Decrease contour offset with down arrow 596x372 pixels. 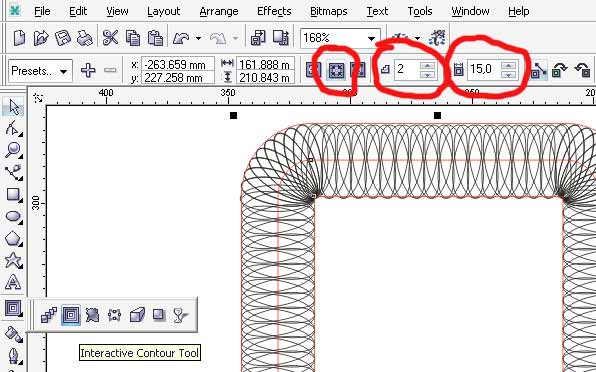(x=509, y=75)
